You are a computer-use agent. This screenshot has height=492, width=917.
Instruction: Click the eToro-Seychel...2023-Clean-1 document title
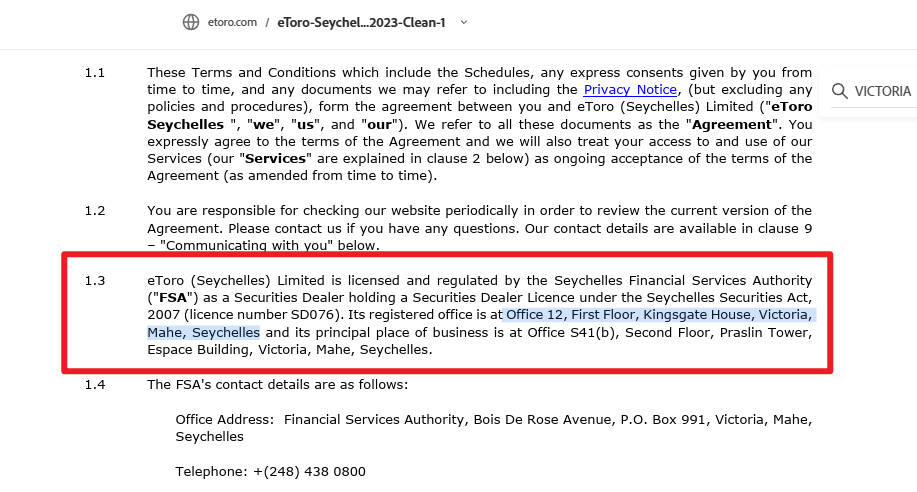coord(361,22)
